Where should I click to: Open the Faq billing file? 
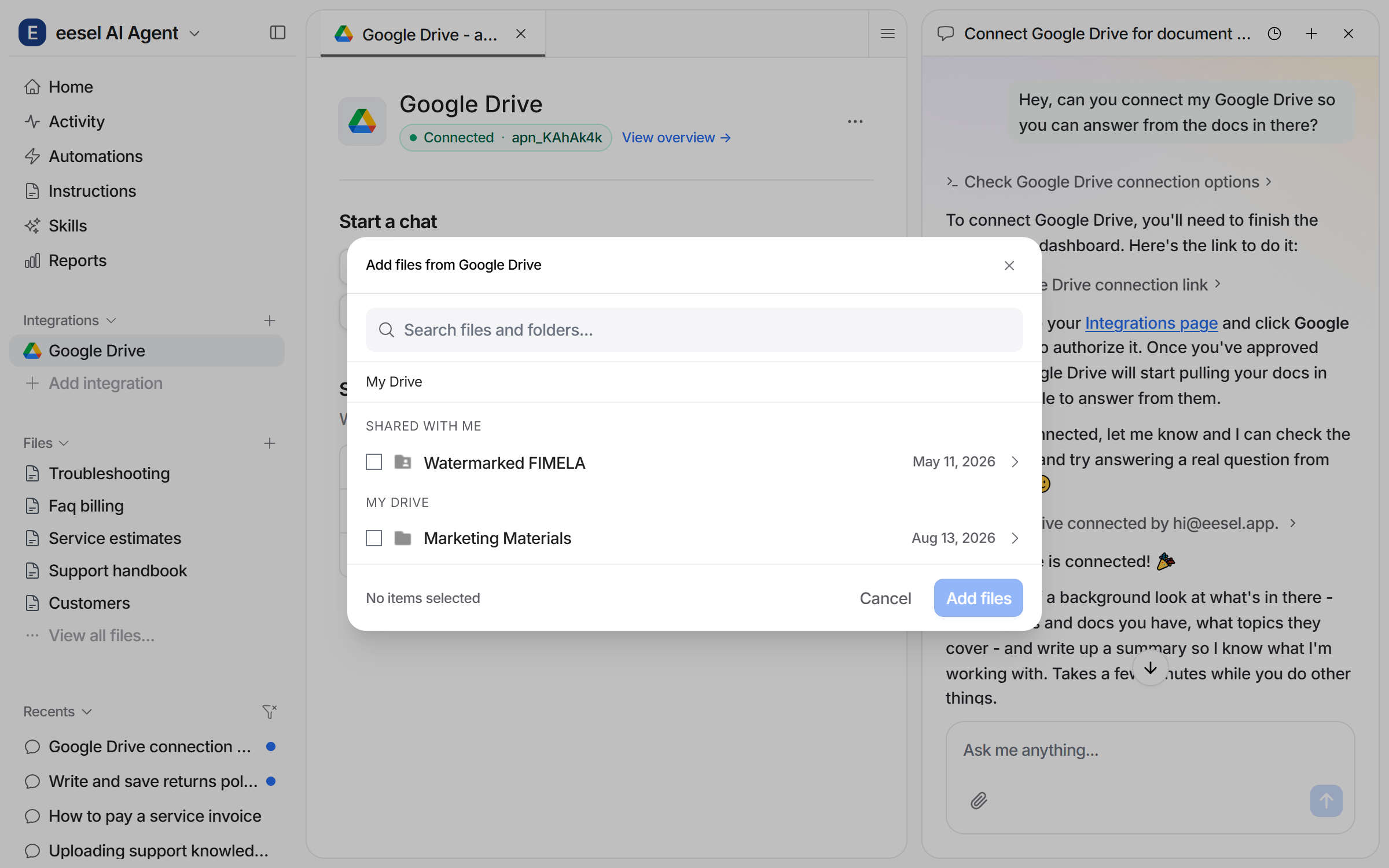coord(148,506)
